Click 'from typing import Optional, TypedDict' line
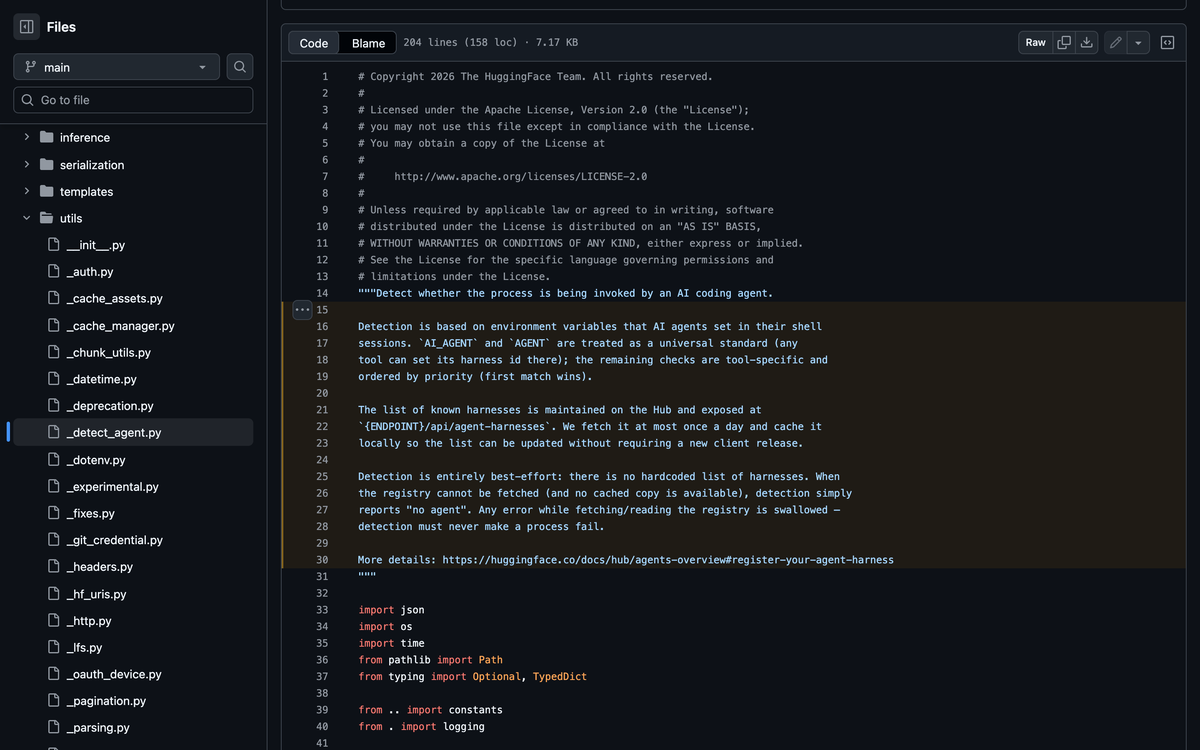This screenshot has width=1200, height=750. click(472, 676)
